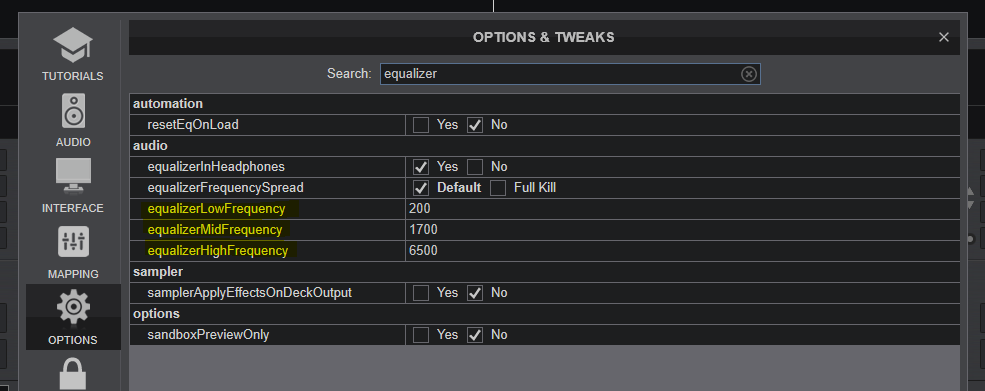Open the Mapping mixer sliders icon

point(73,242)
